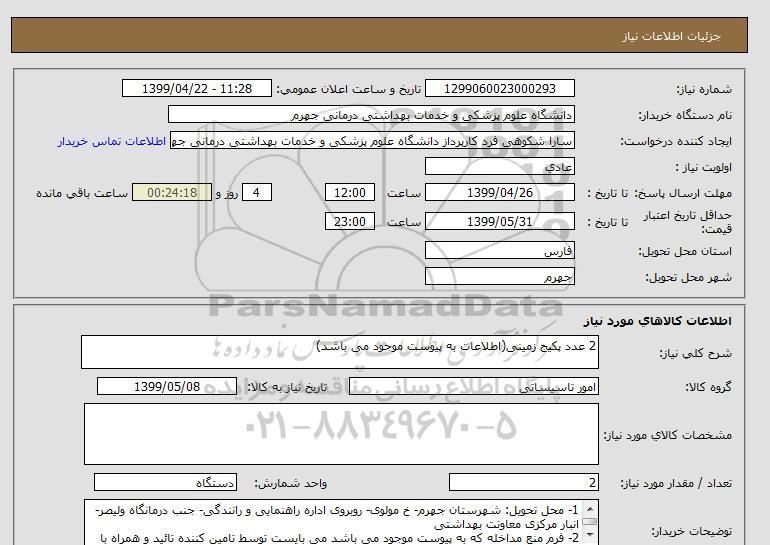The height and width of the screenshot is (545, 770).
Task: Click text ساعت باقی مانده
Action: click(x=82, y=193)
